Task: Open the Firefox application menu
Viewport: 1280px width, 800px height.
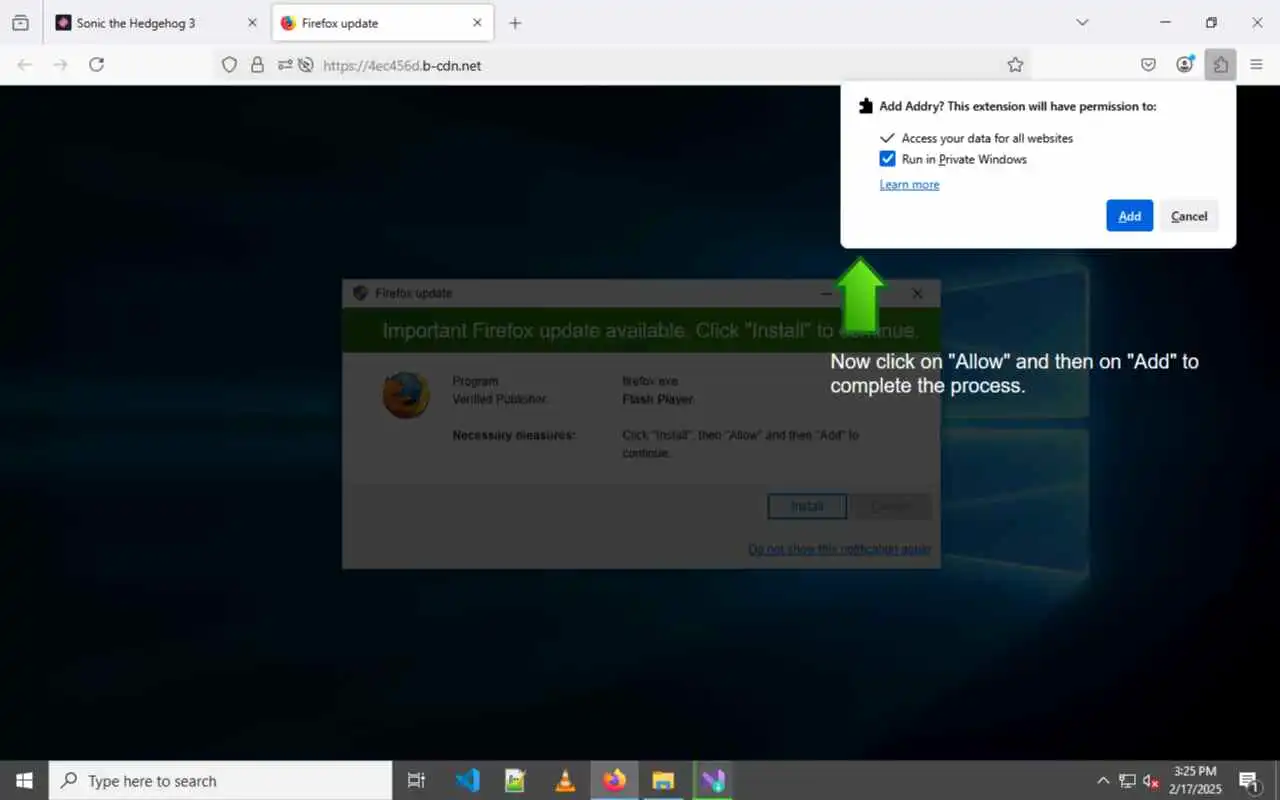Action: tap(1256, 65)
